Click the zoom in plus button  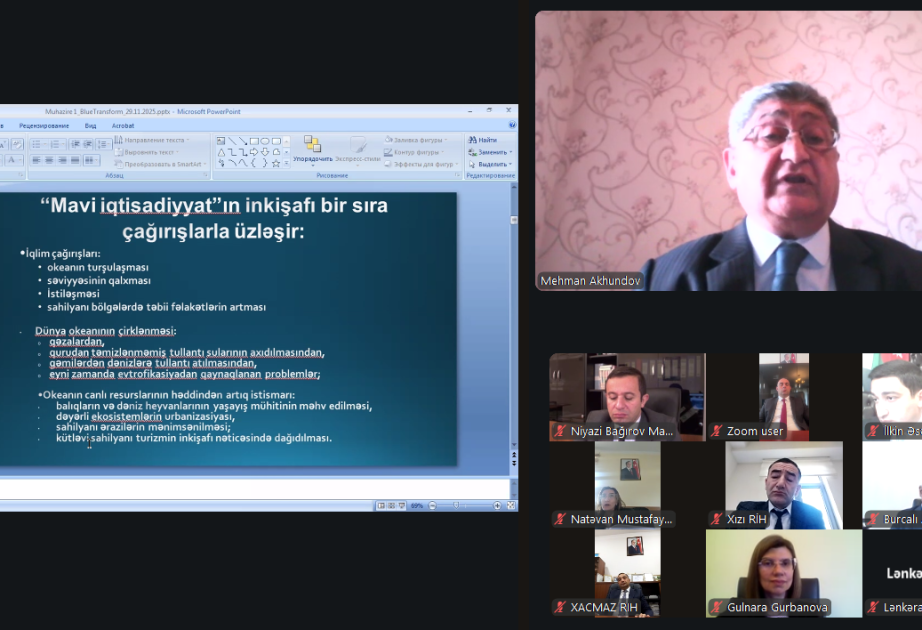(x=497, y=506)
